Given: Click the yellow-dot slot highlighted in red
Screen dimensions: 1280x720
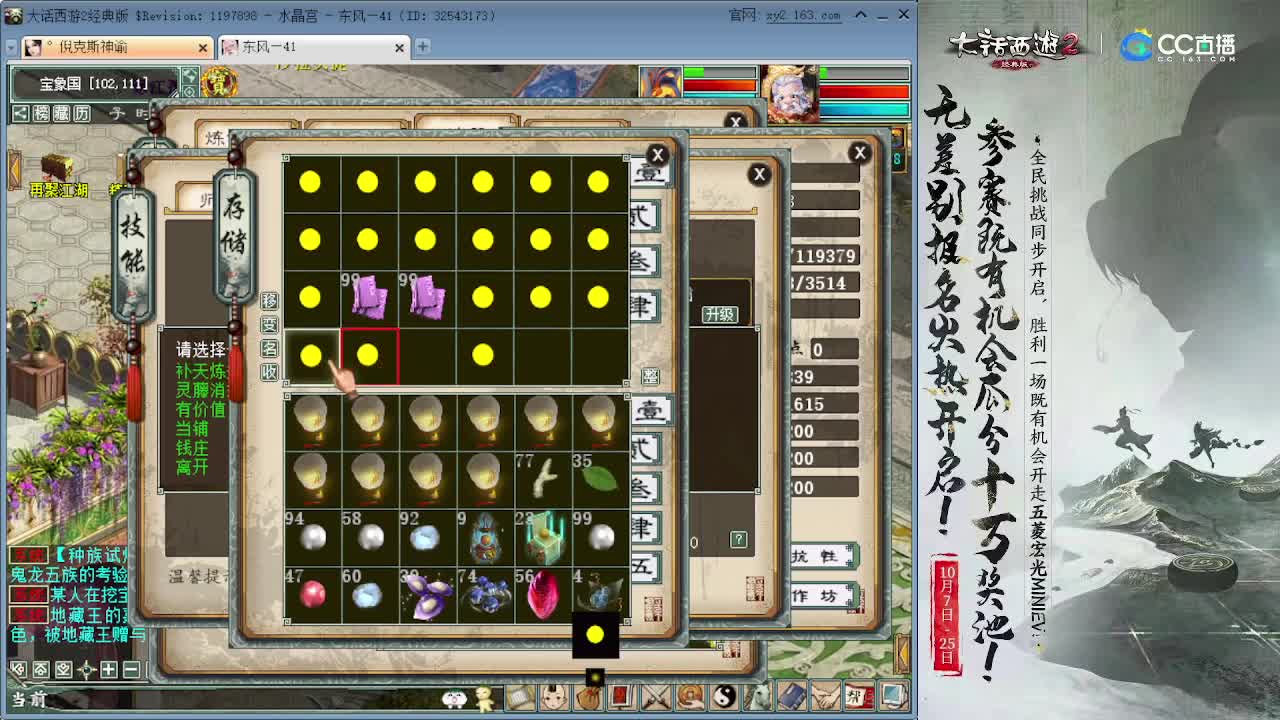Looking at the screenshot, I should [x=369, y=355].
